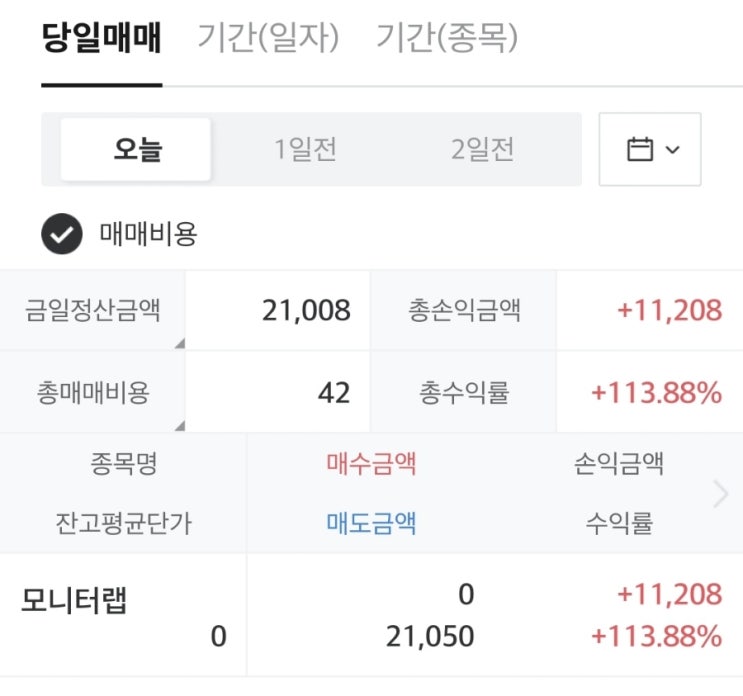
Task: Click the 손익금액 column header
Action: (619, 464)
